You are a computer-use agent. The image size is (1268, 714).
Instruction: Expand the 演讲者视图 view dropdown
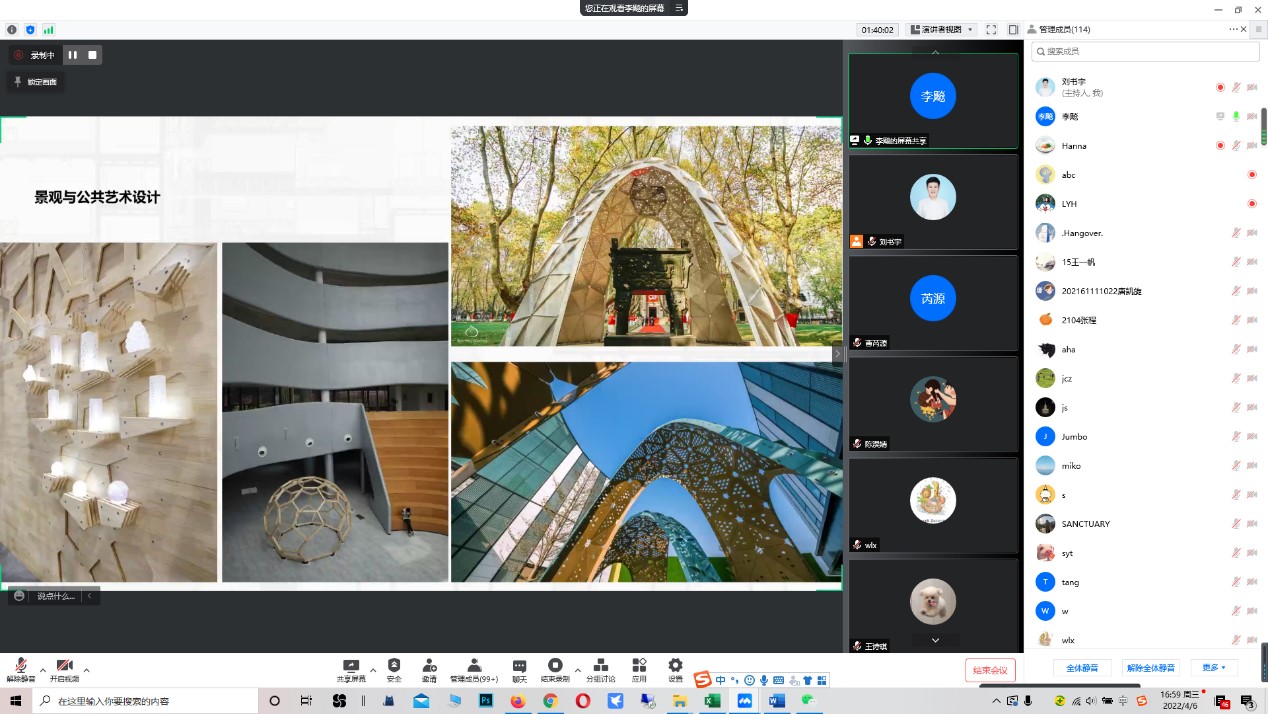pos(941,30)
